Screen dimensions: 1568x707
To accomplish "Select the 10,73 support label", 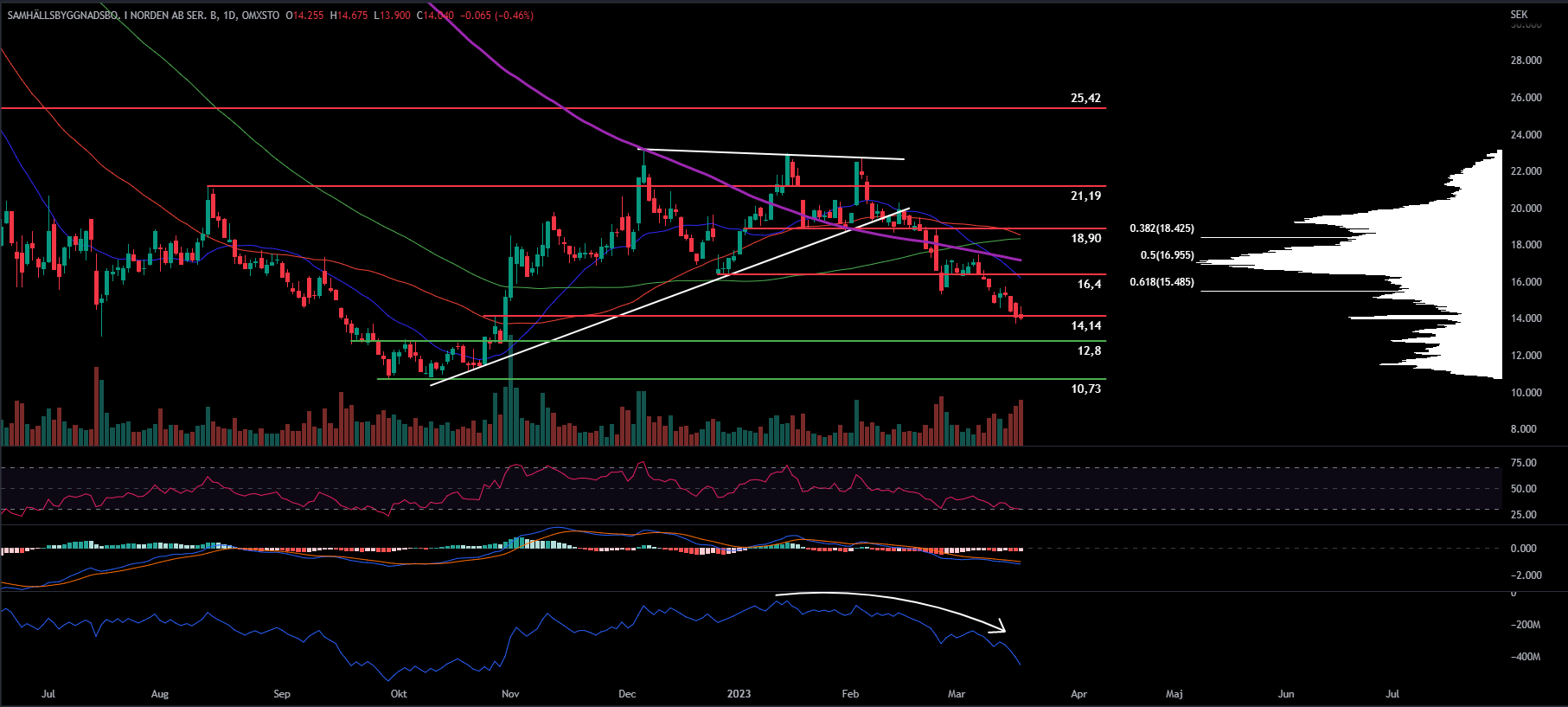I will click(x=1085, y=389).
